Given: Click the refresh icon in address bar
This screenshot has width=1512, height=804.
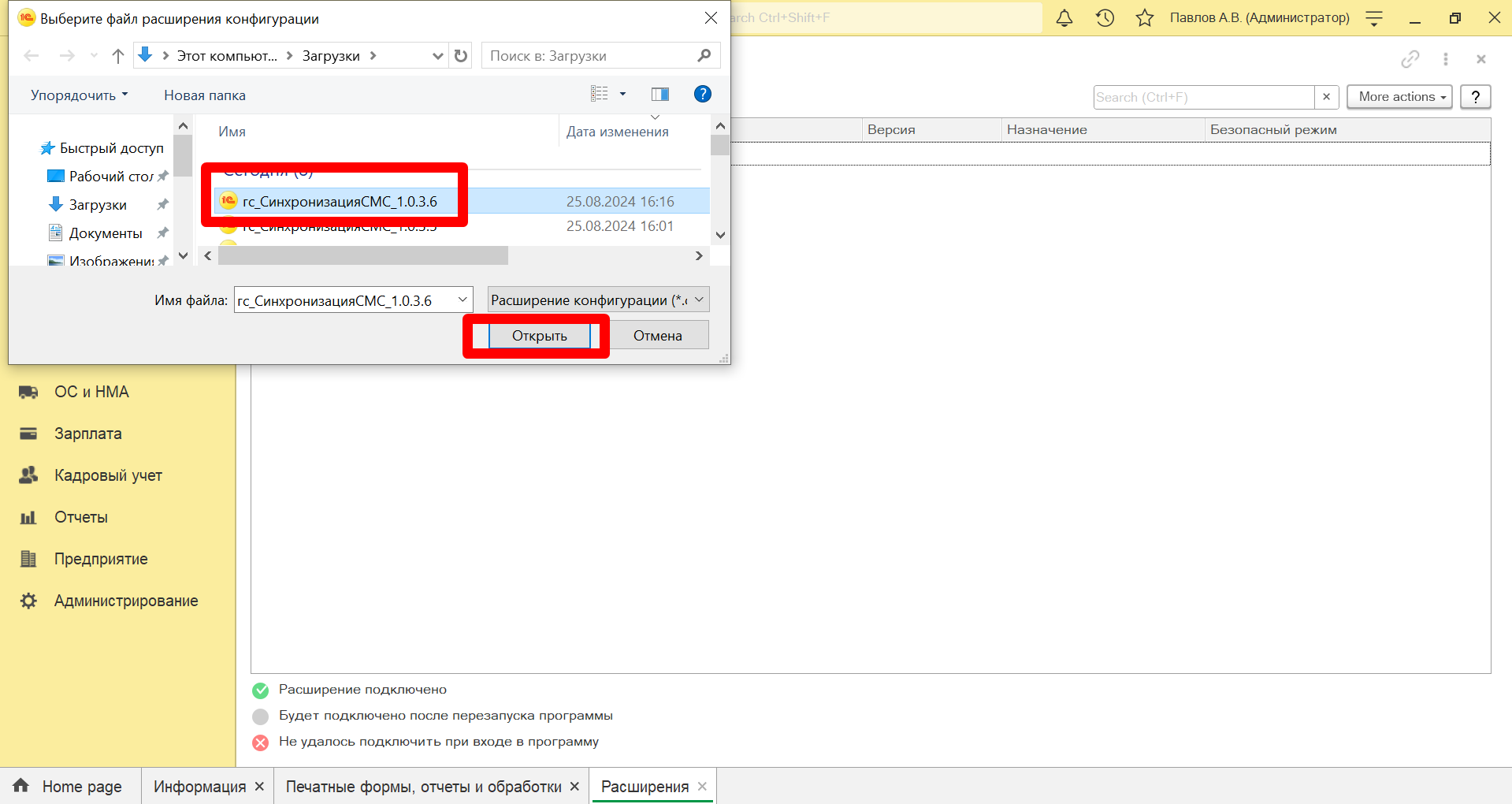Looking at the screenshot, I should coord(461,56).
